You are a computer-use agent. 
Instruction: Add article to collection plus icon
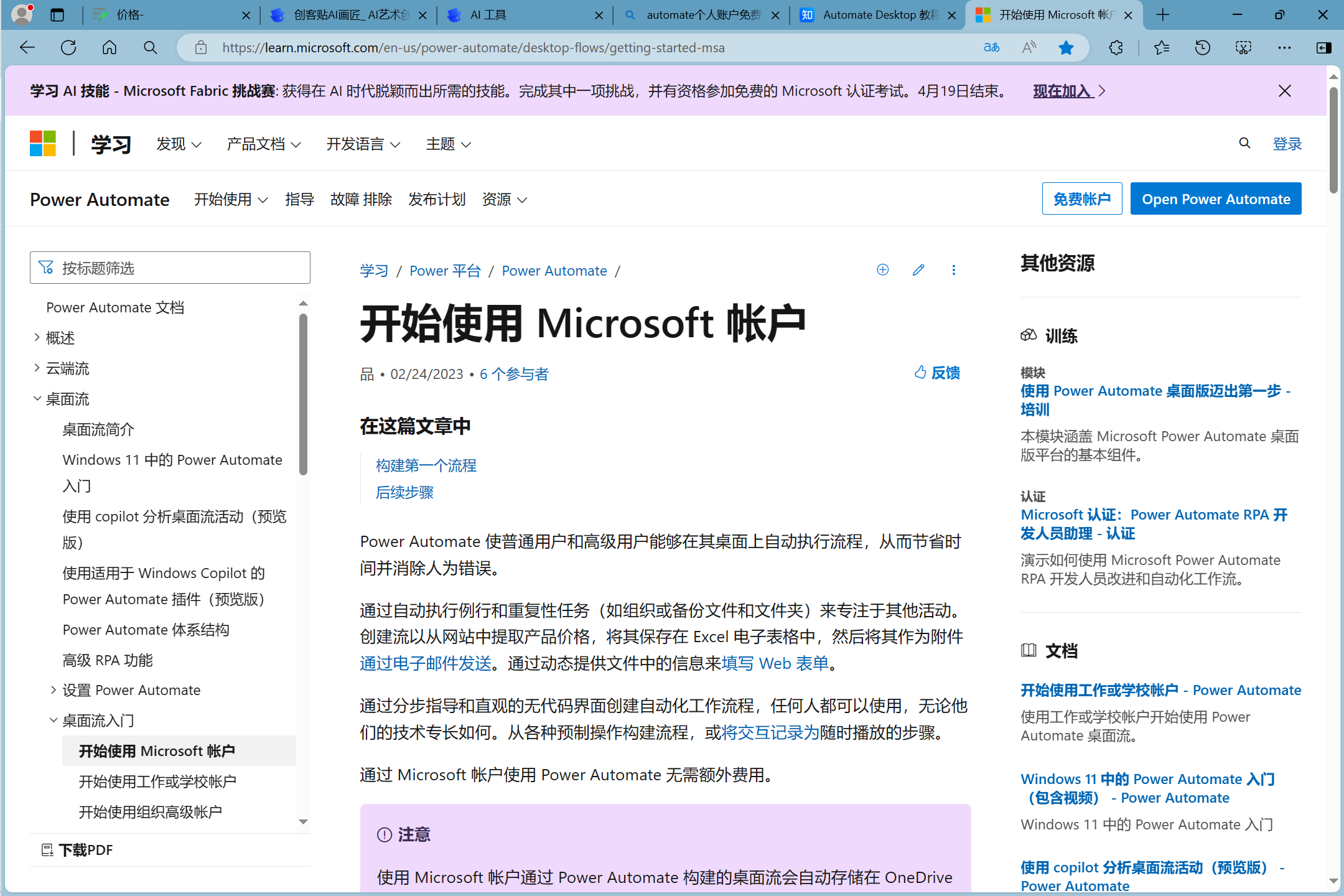(x=882, y=270)
